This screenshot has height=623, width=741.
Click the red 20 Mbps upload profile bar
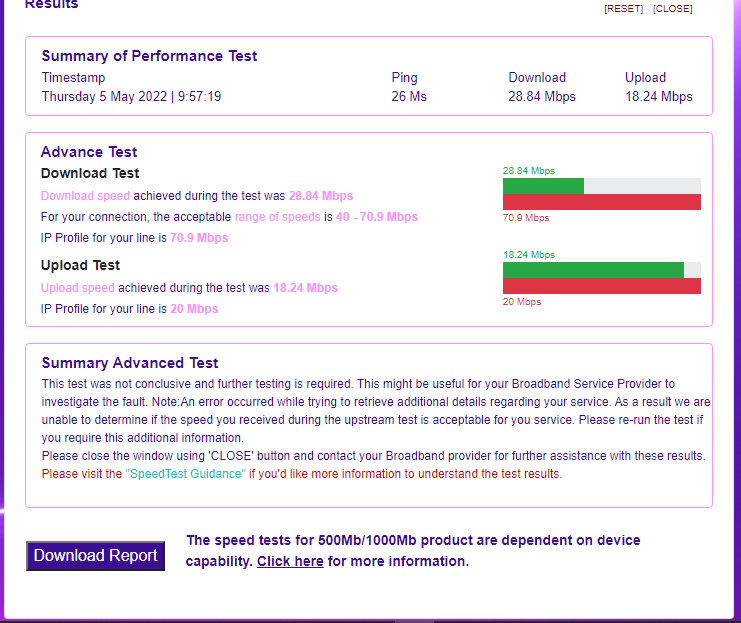click(601, 286)
